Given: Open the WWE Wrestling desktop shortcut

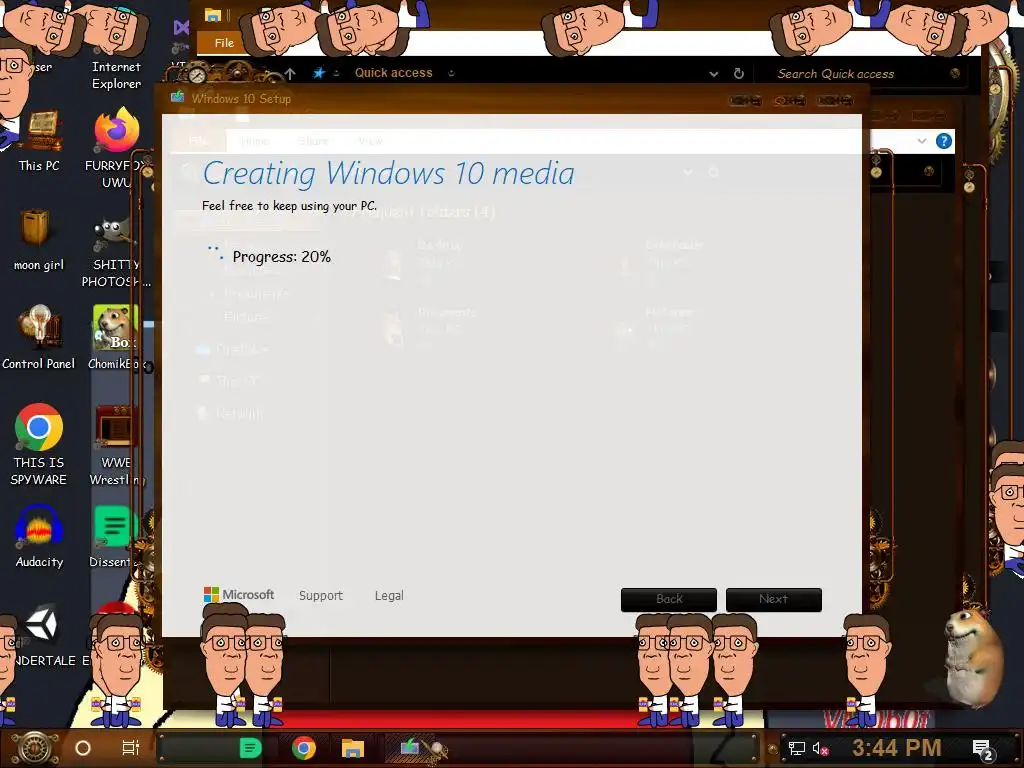Looking at the screenshot, I should [116, 445].
